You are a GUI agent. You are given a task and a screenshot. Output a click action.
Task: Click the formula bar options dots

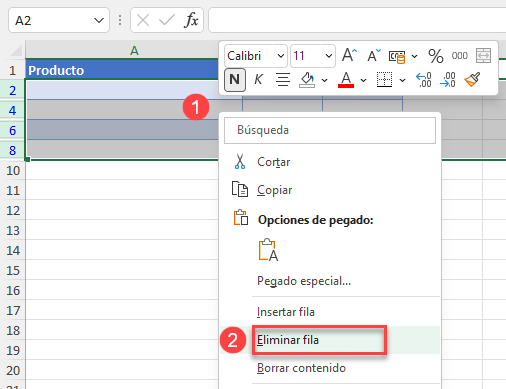120,20
